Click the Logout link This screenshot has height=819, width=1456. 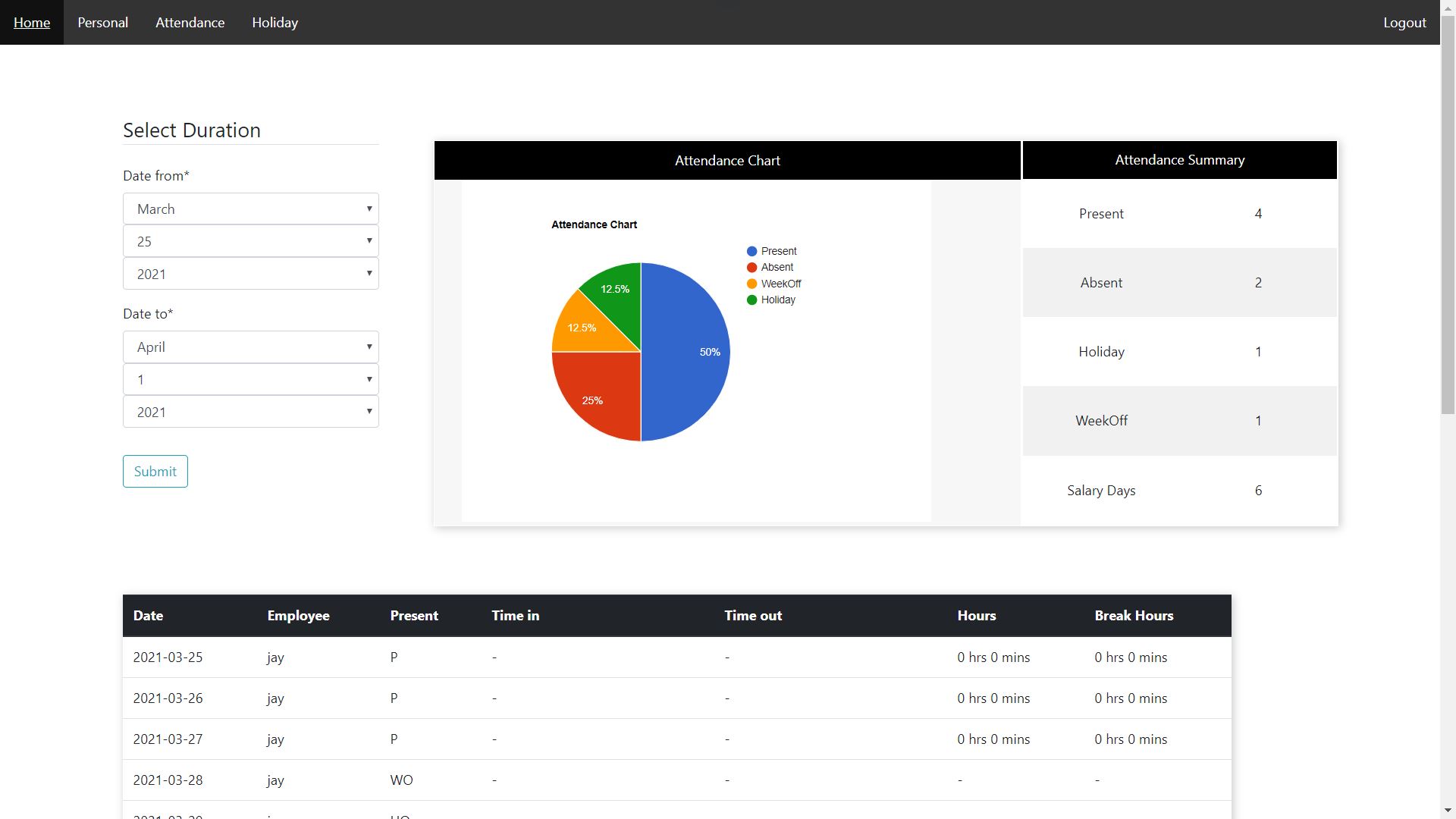pyautogui.click(x=1404, y=22)
